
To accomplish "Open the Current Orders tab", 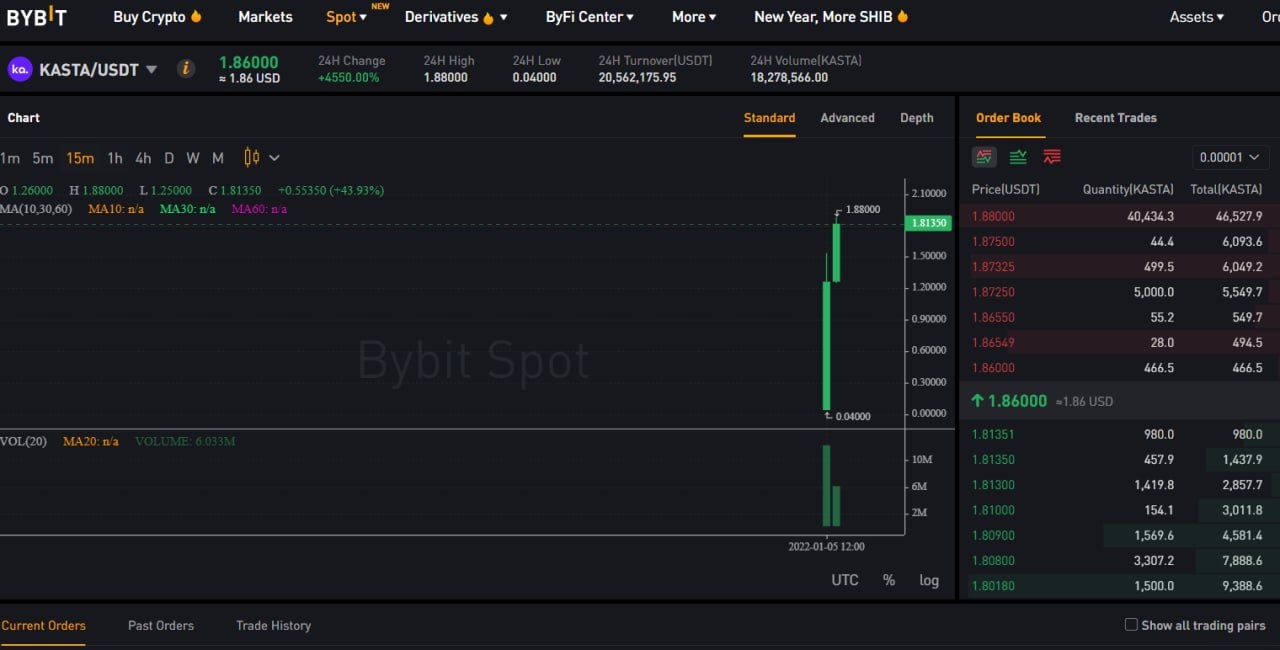I will coord(43,626).
